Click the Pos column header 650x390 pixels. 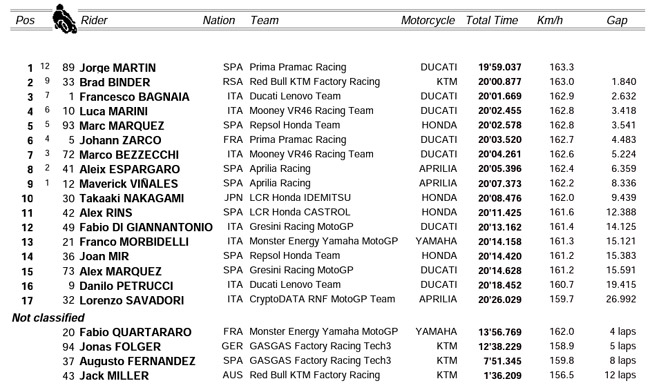pyautogui.click(x=25, y=20)
